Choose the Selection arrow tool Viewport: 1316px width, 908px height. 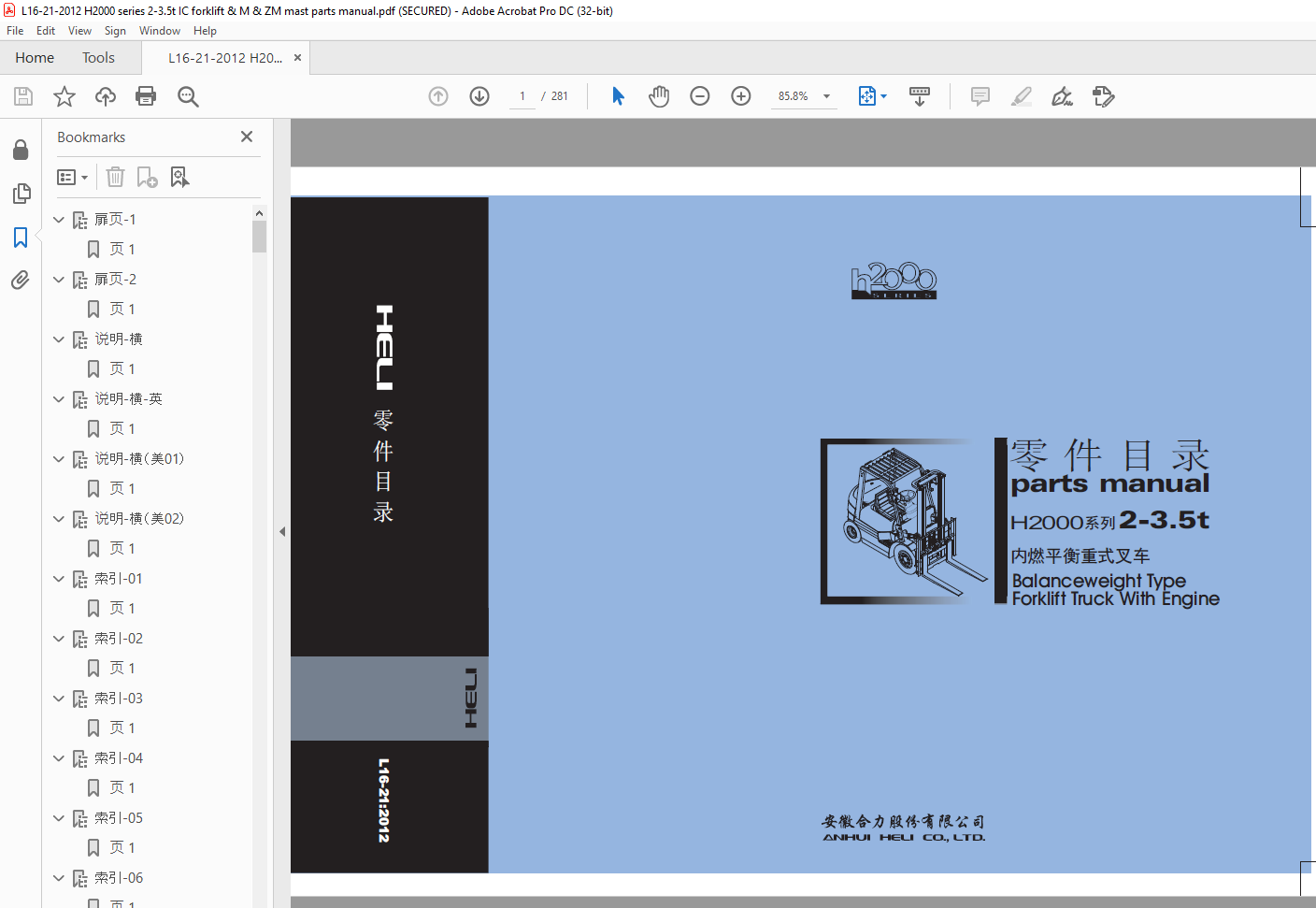(x=618, y=96)
